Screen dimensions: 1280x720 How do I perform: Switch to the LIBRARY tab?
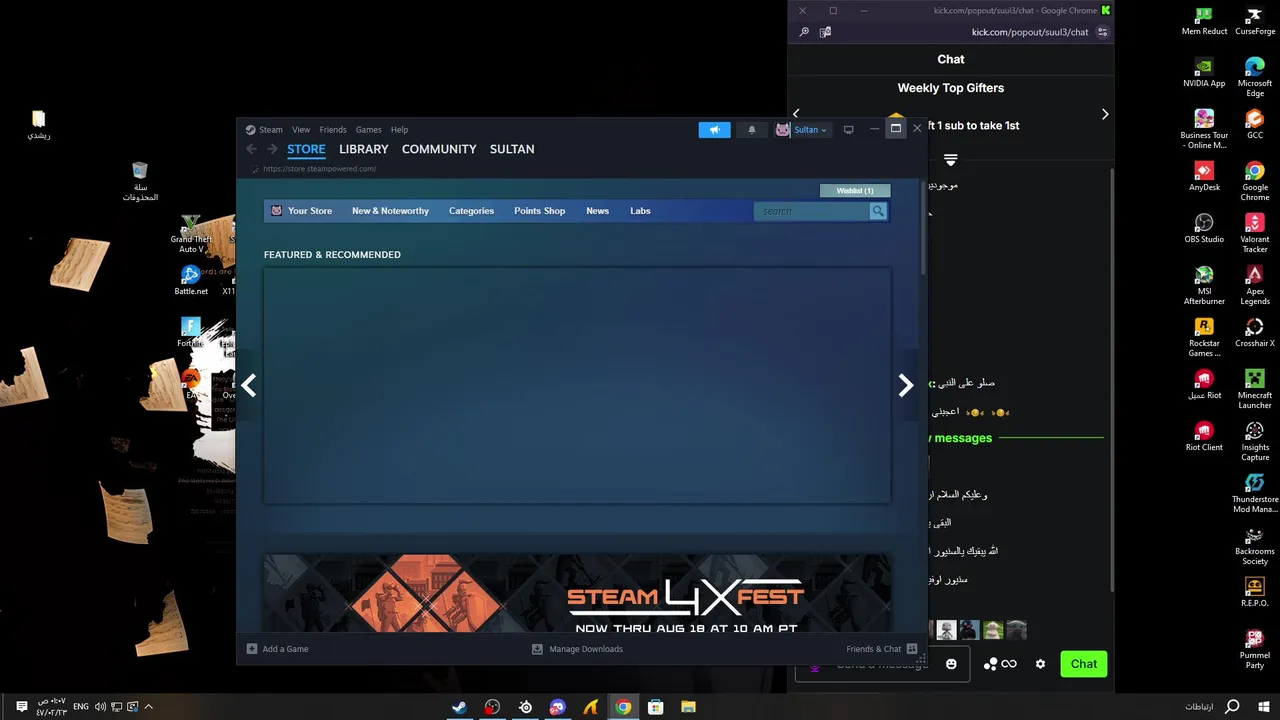coord(363,149)
